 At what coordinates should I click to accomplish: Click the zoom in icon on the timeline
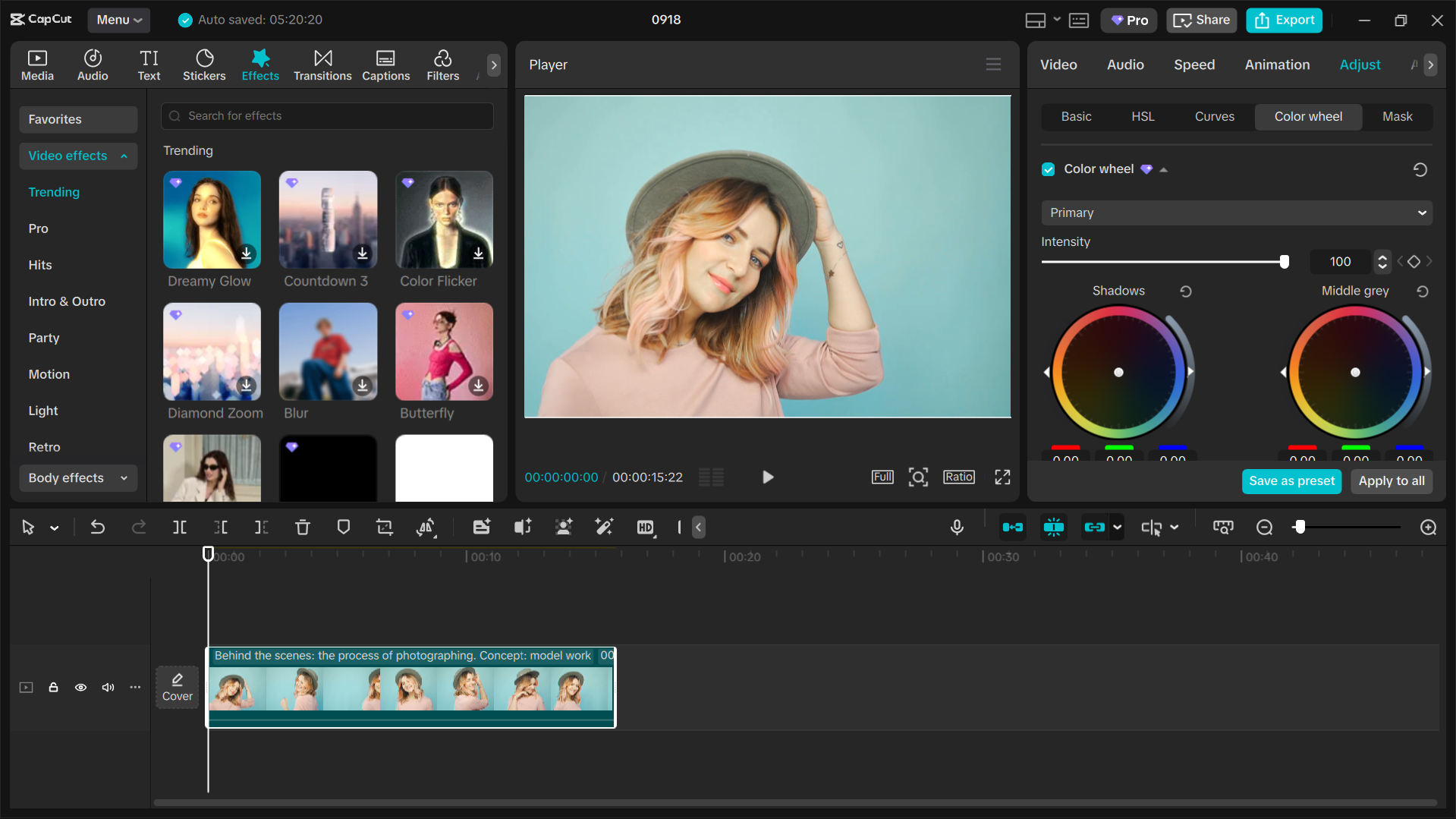coord(1428,527)
